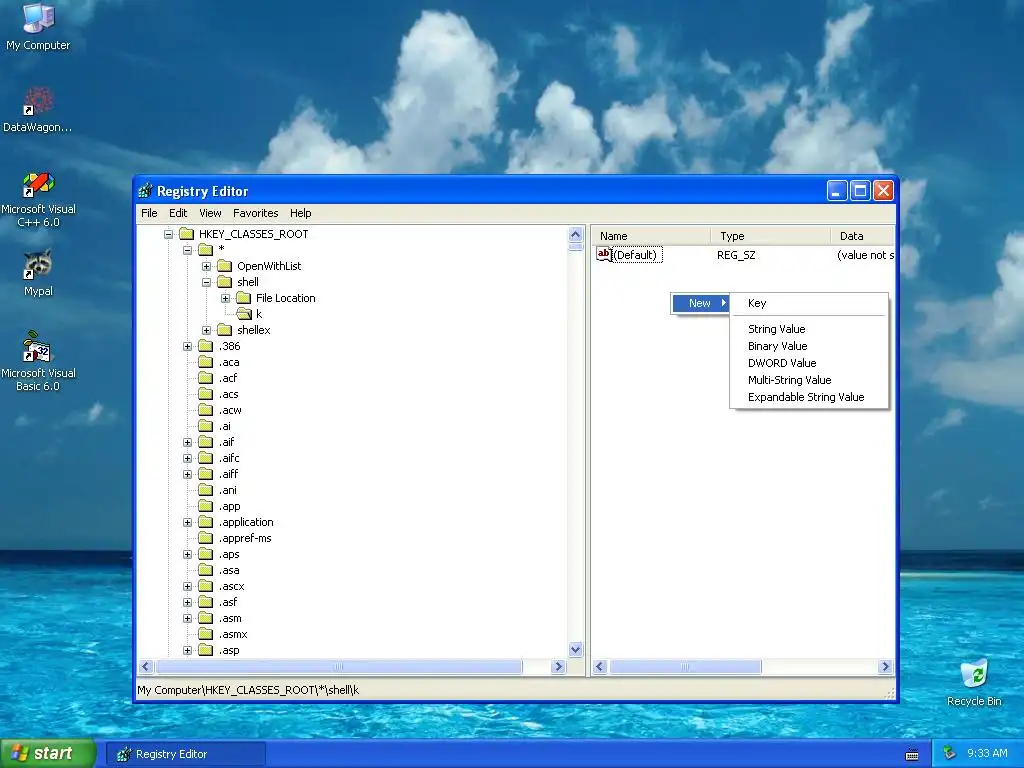Image resolution: width=1024 pixels, height=768 pixels.
Task: Click values pane horizontal scroll right arrow
Action: click(x=886, y=667)
